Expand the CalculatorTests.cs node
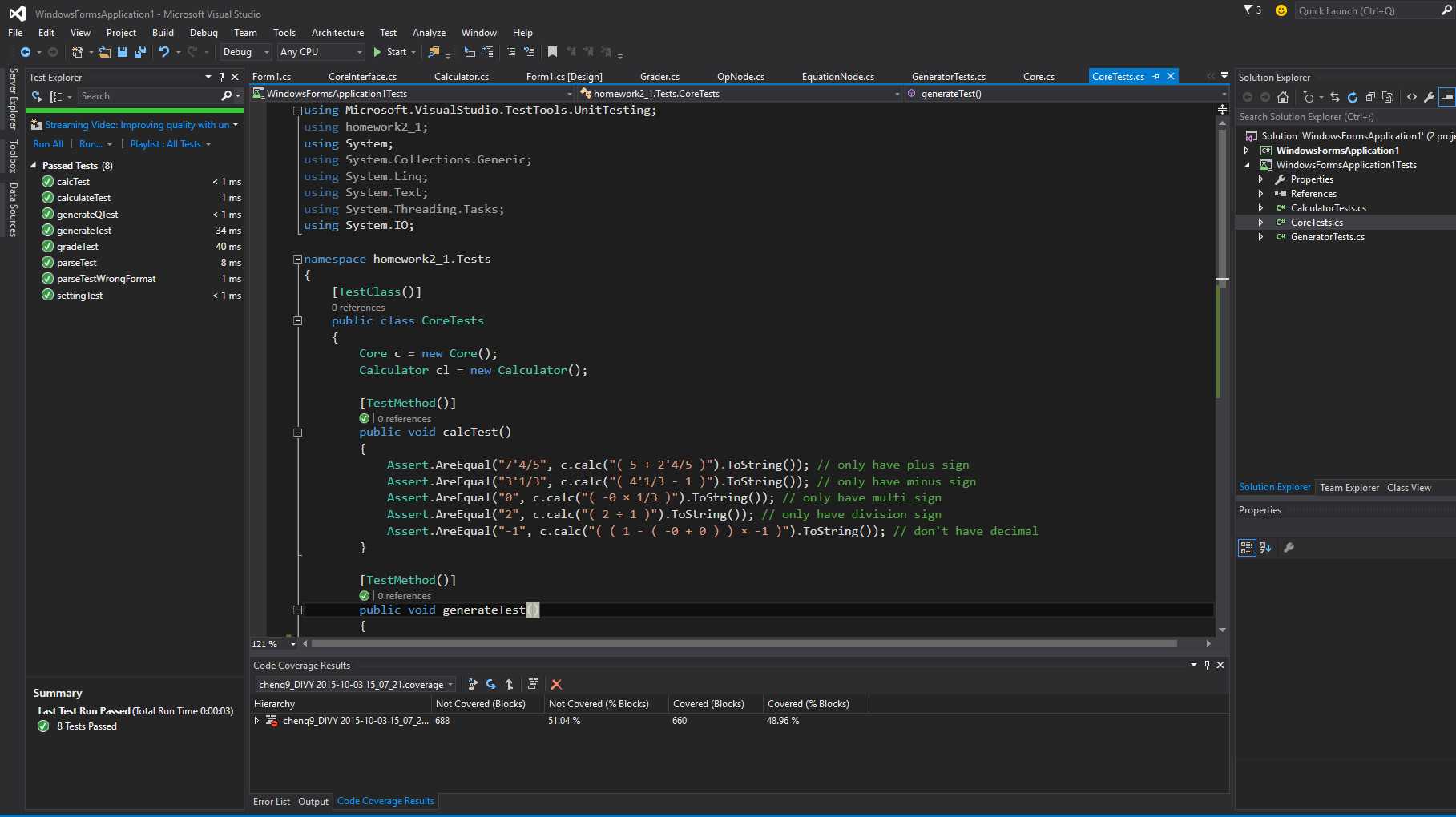This screenshot has width=1456, height=817. pos(1261,208)
